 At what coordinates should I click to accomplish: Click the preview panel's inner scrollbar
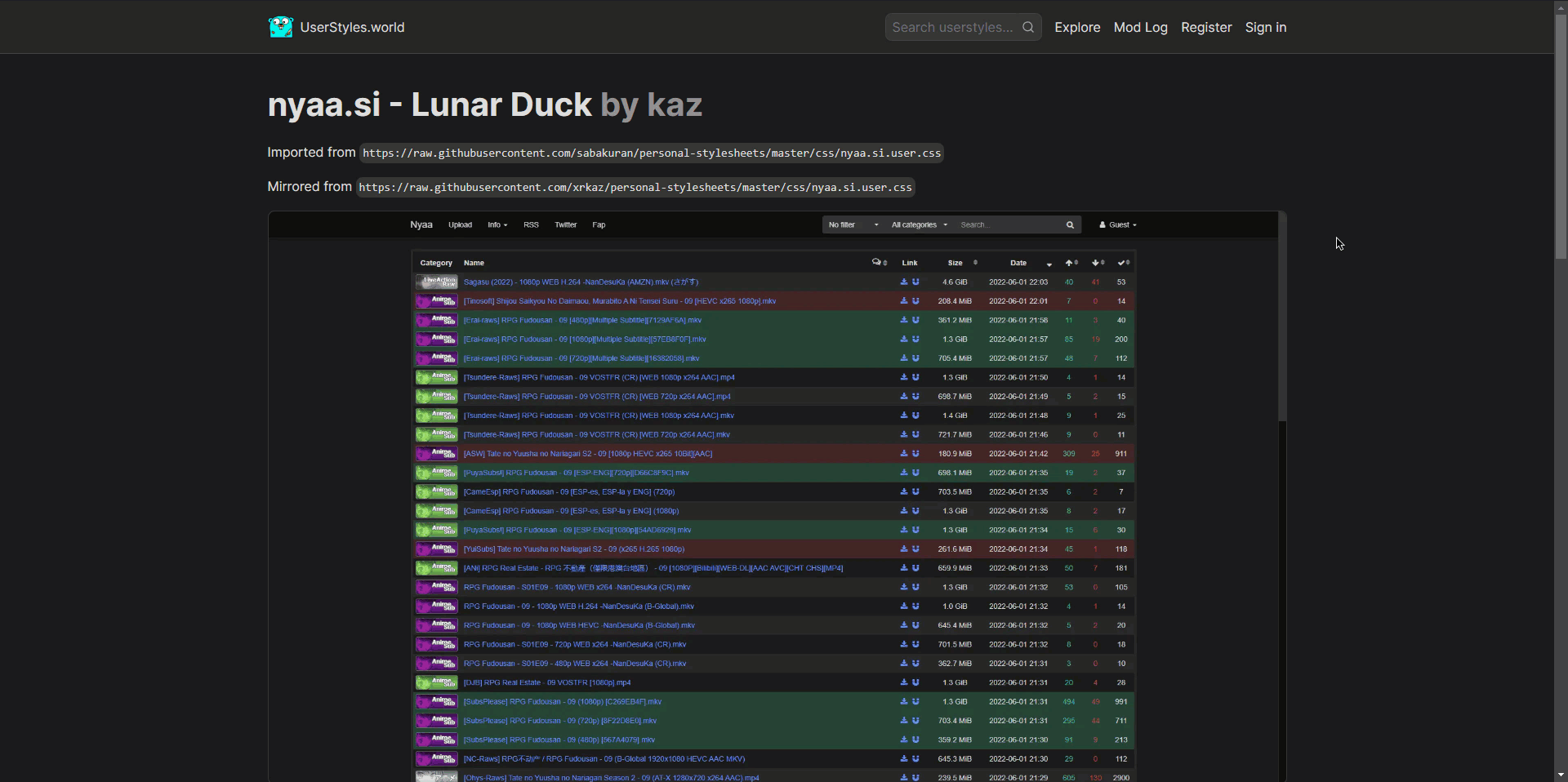pyautogui.click(x=1282, y=318)
